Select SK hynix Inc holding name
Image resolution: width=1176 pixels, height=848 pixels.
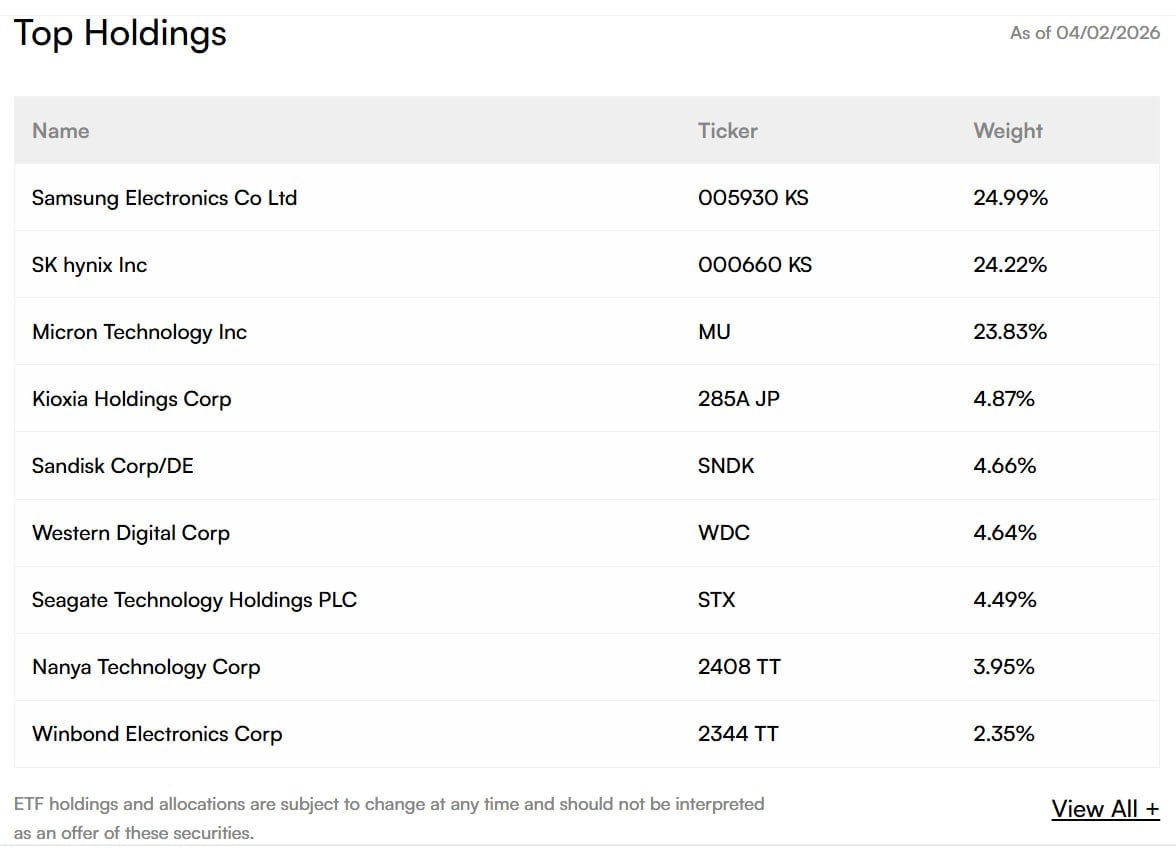click(x=89, y=265)
